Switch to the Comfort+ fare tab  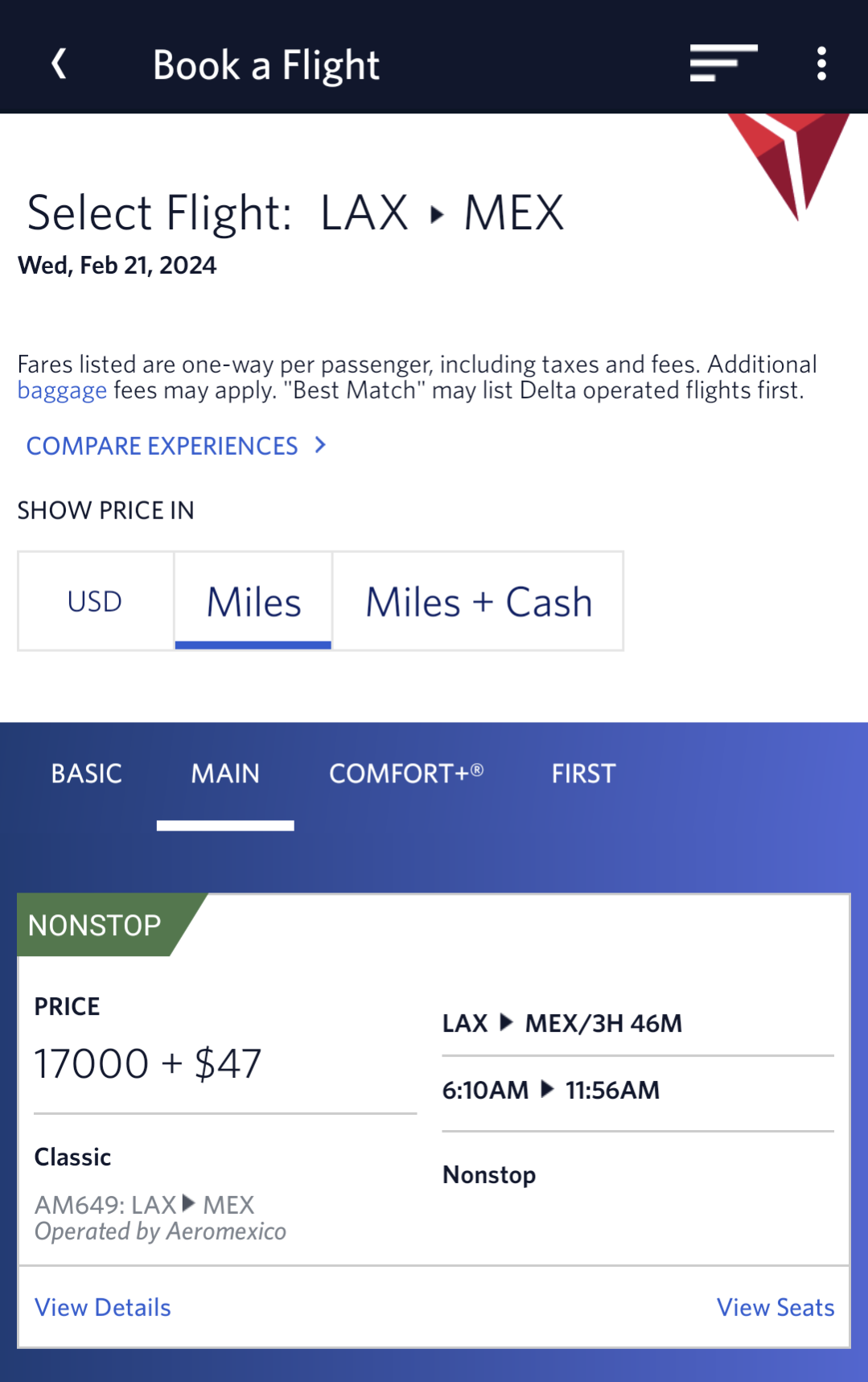406,774
